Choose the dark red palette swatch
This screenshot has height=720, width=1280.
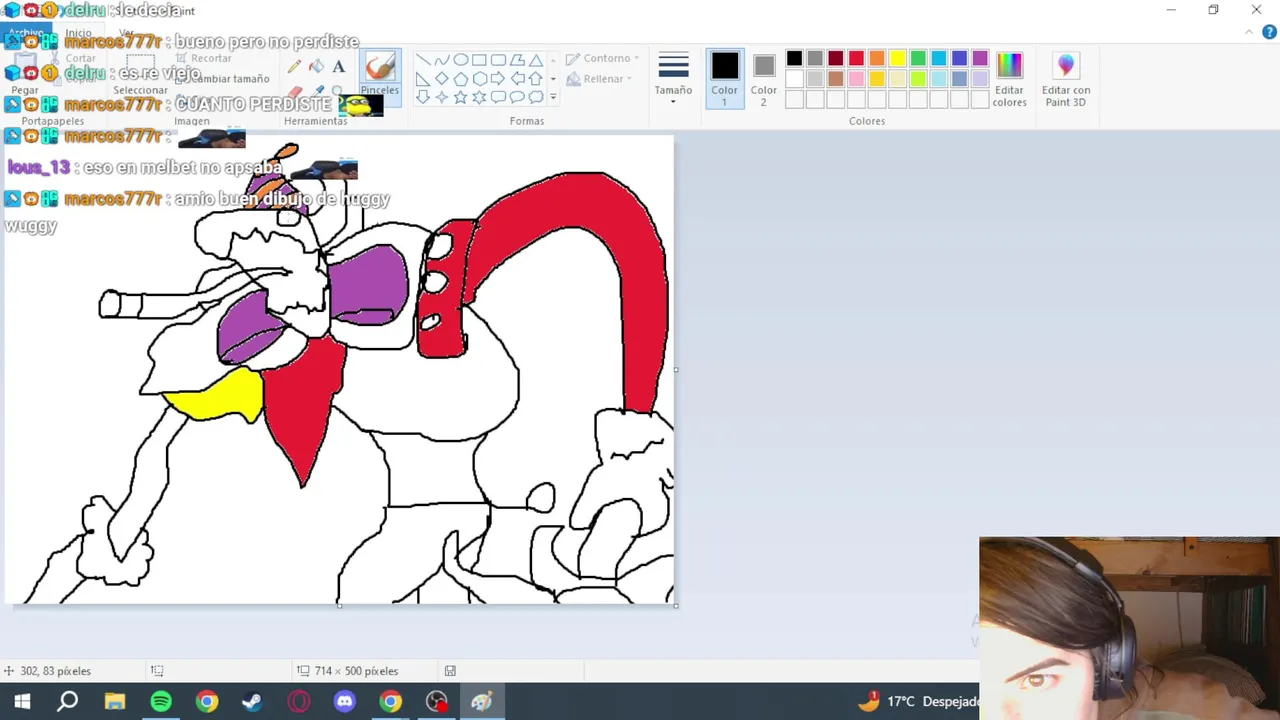[x=835, y=59]
